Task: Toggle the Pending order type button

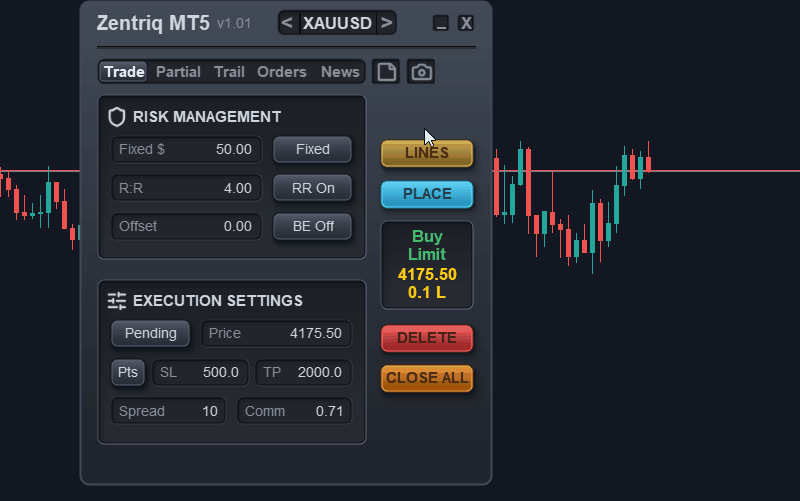Action: [151, 334]
